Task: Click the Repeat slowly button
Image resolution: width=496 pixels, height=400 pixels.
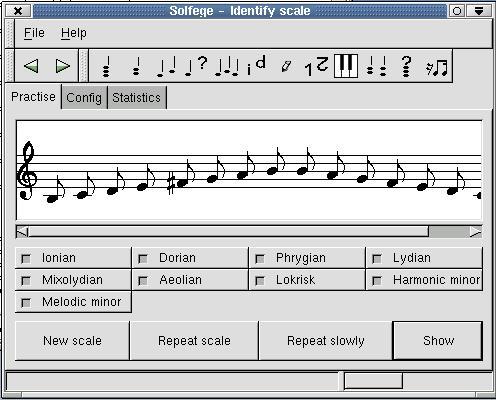Action: pos(326,341)
